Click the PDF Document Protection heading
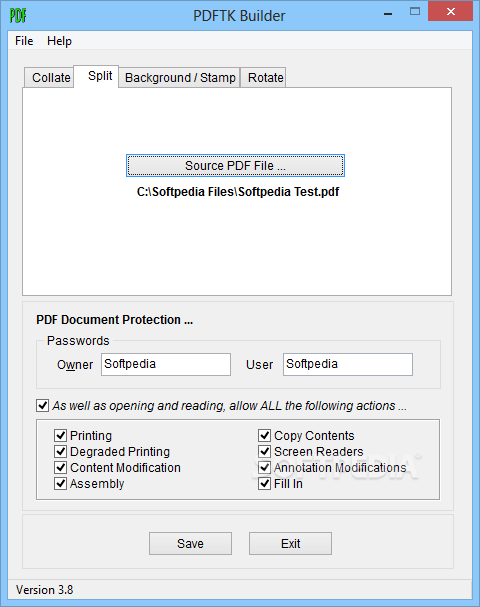Image resolution: width=480 pixels, height=607 pixels. point(115,320)
